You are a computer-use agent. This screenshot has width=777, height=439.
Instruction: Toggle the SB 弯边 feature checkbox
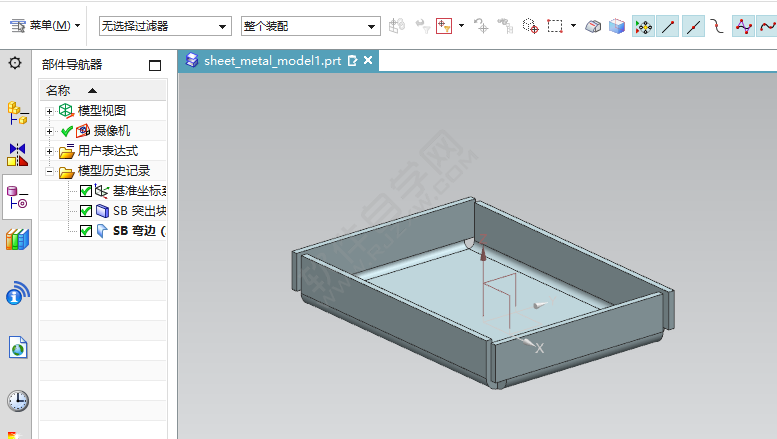point(86,231)
